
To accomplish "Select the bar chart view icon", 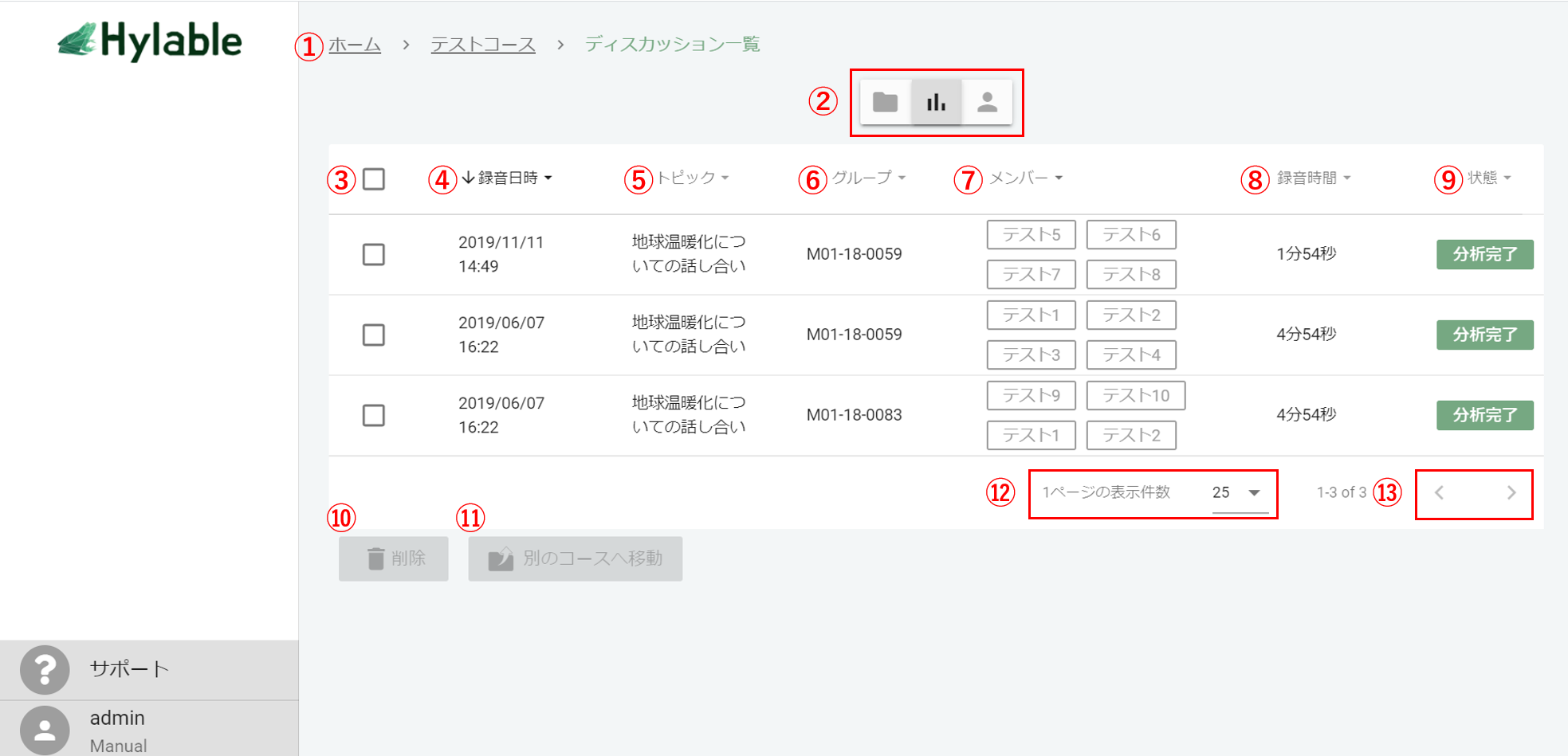I will (936, 102).
